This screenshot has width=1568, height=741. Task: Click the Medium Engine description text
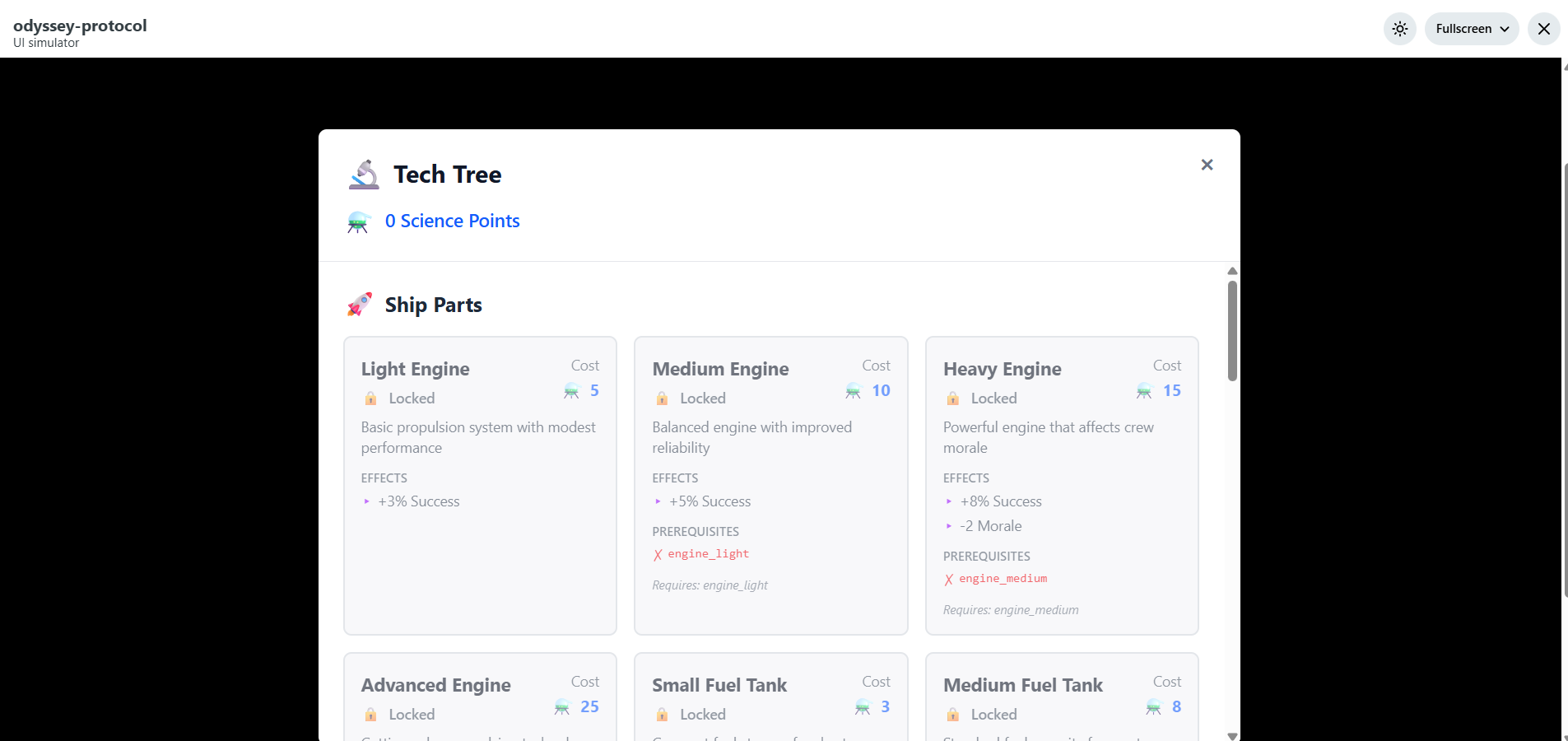(x=751, y=437)
